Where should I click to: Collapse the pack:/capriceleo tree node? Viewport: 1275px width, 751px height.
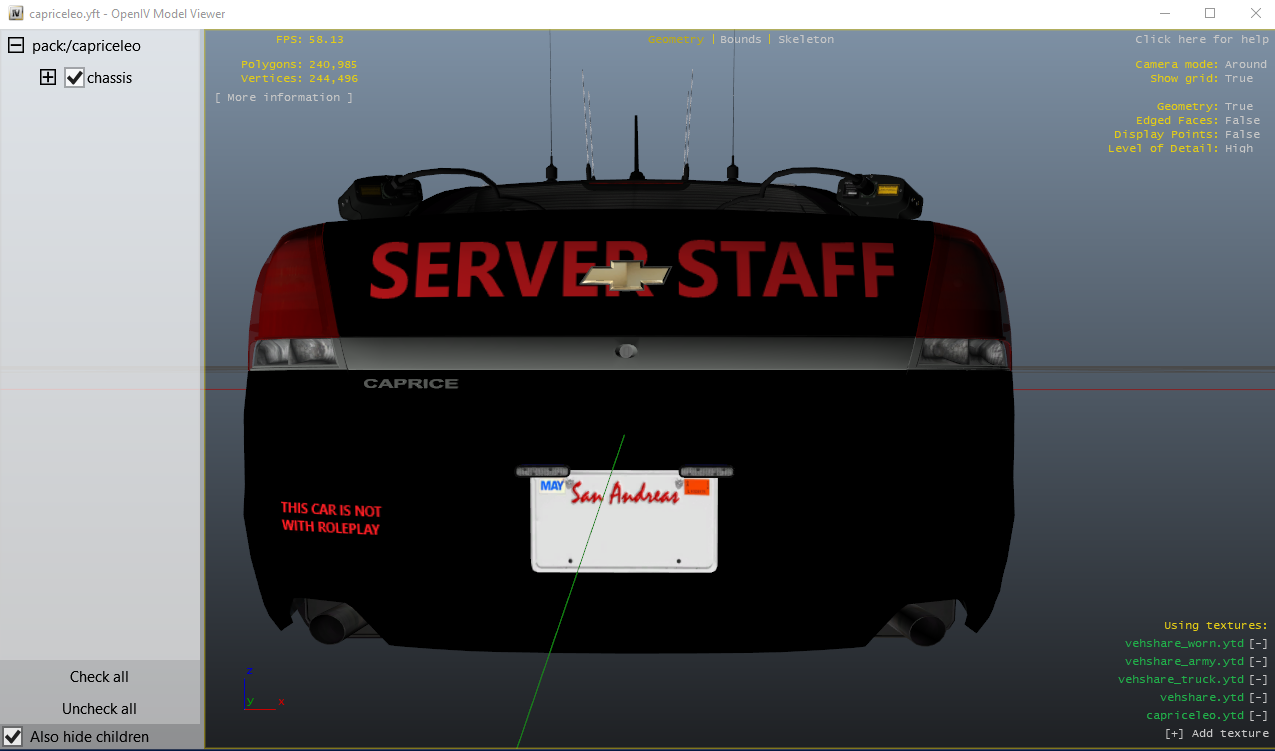16,46
